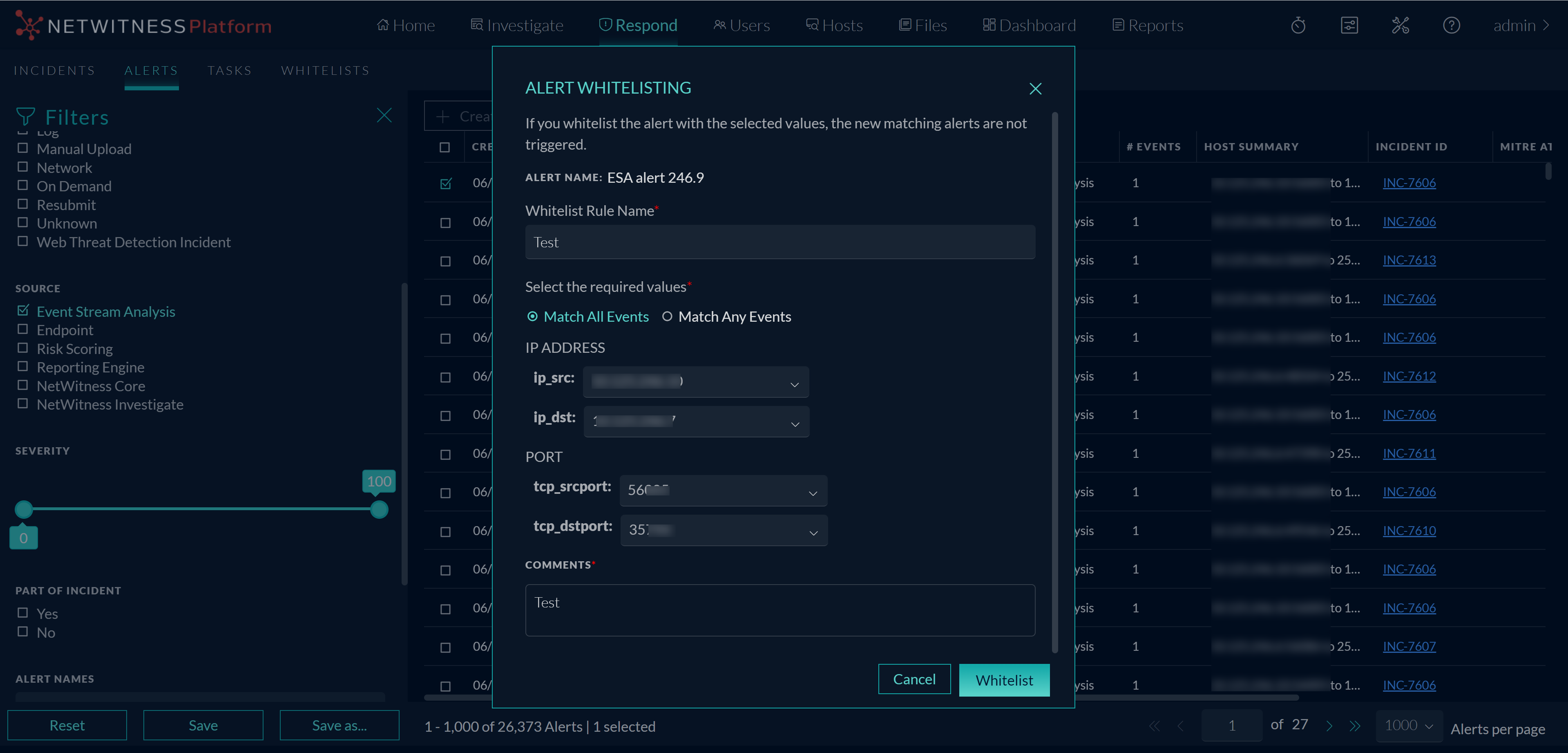Switch to the Whitelists tab
This screenshot has height=753, width=1568.
pos(325,71)
